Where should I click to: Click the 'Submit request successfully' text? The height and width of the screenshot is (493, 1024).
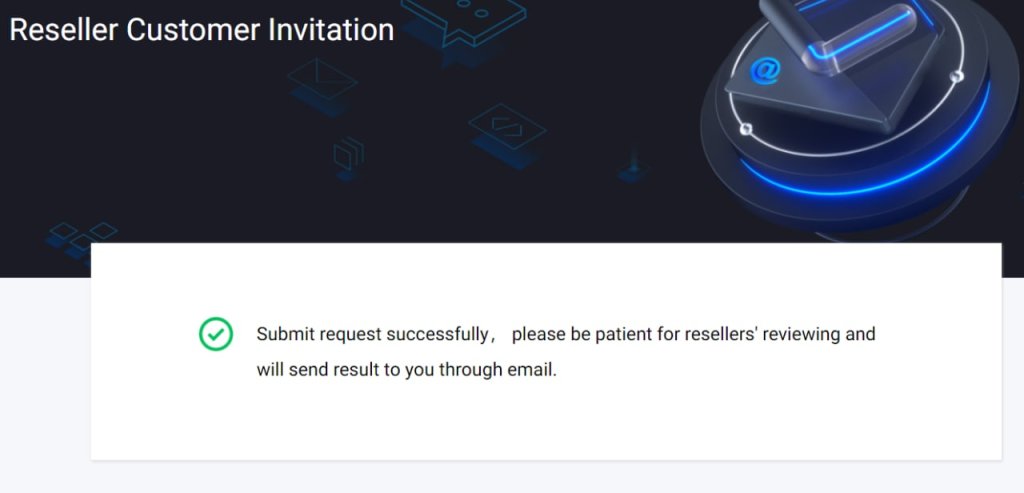[371, 334]
